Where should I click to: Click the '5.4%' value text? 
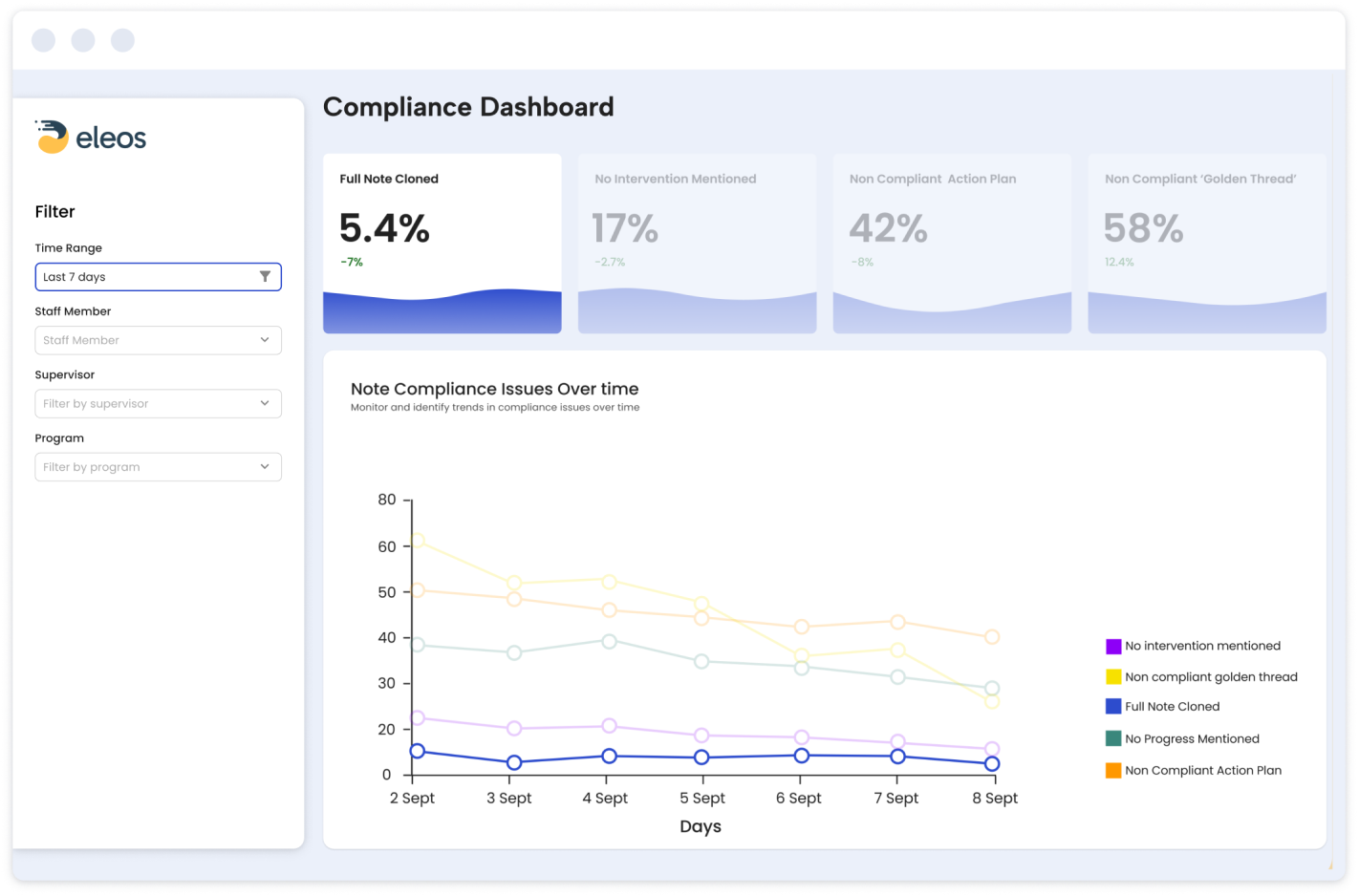(x=384, y=228)
